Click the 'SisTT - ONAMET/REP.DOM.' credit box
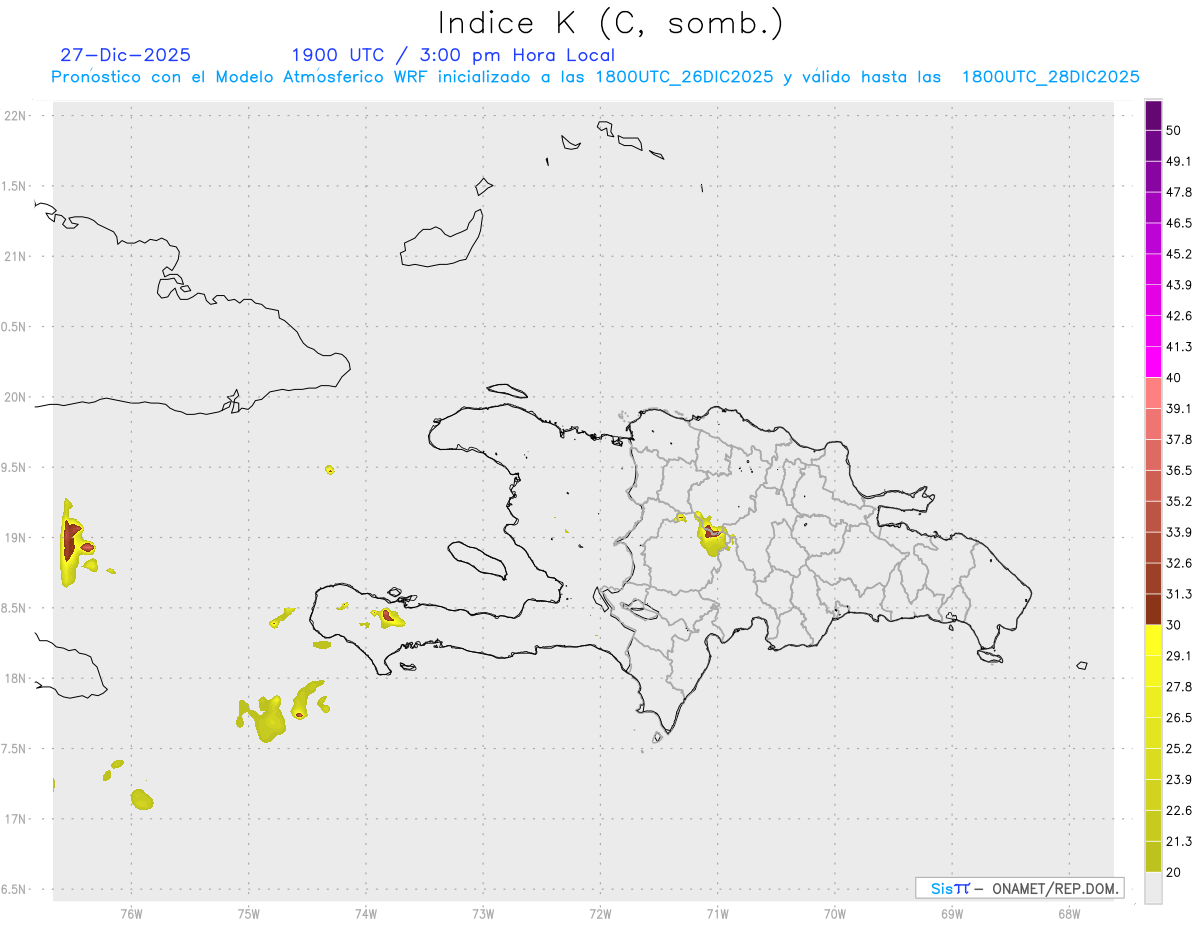1200x927 pixels. coord(1019,888)
